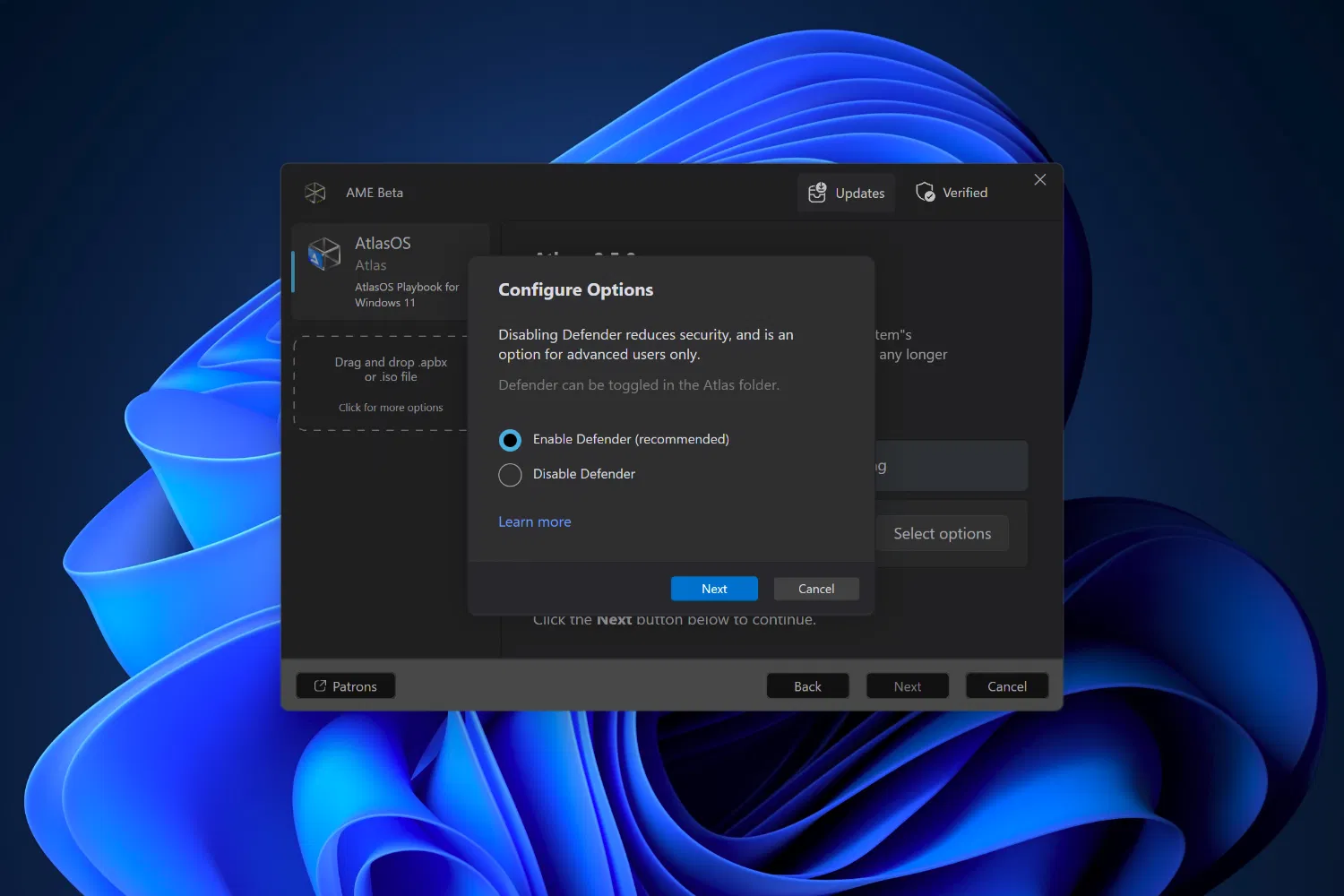Click the AME Beta title text

pos(375,193)
